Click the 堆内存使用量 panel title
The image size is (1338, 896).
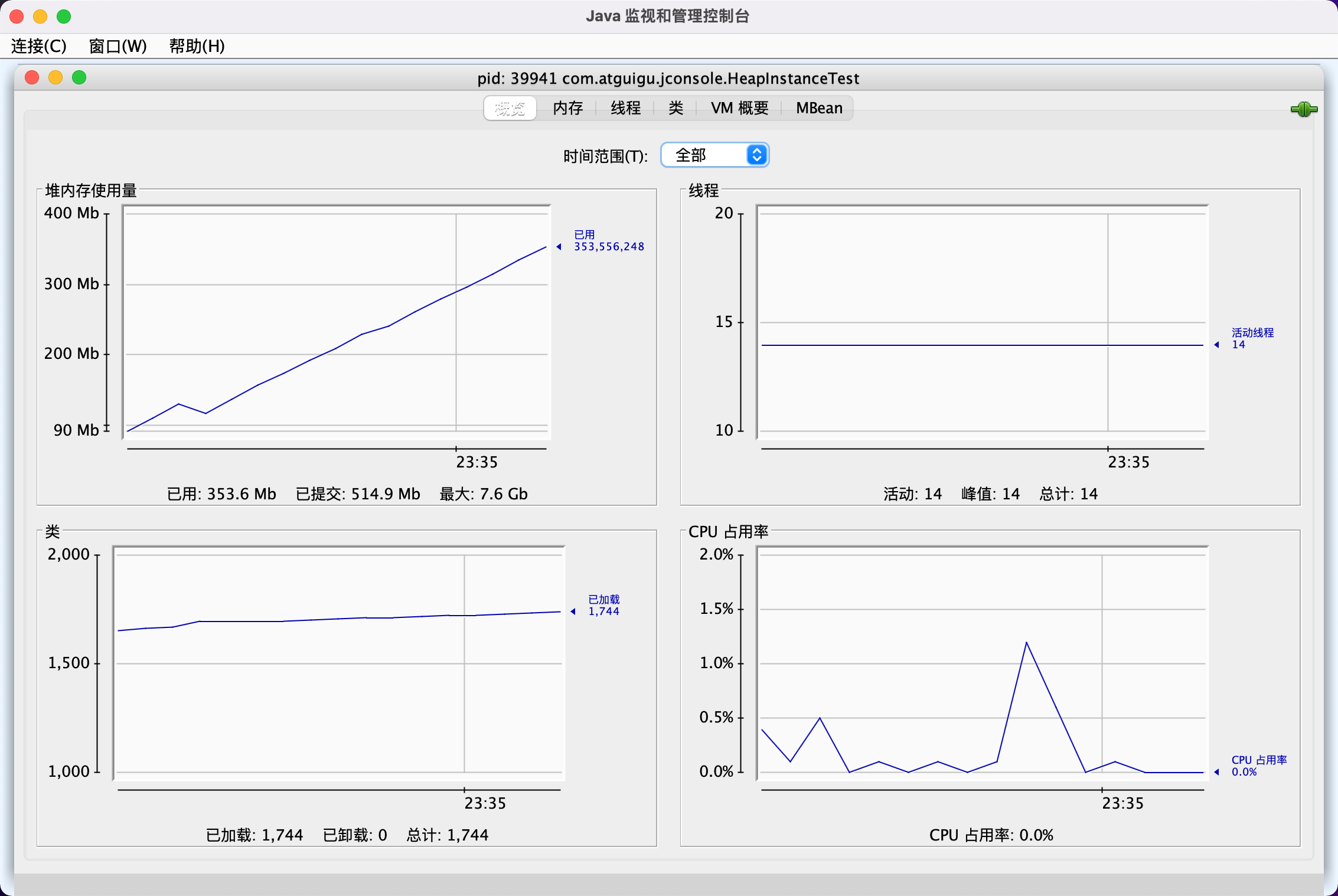coord(91,191)
